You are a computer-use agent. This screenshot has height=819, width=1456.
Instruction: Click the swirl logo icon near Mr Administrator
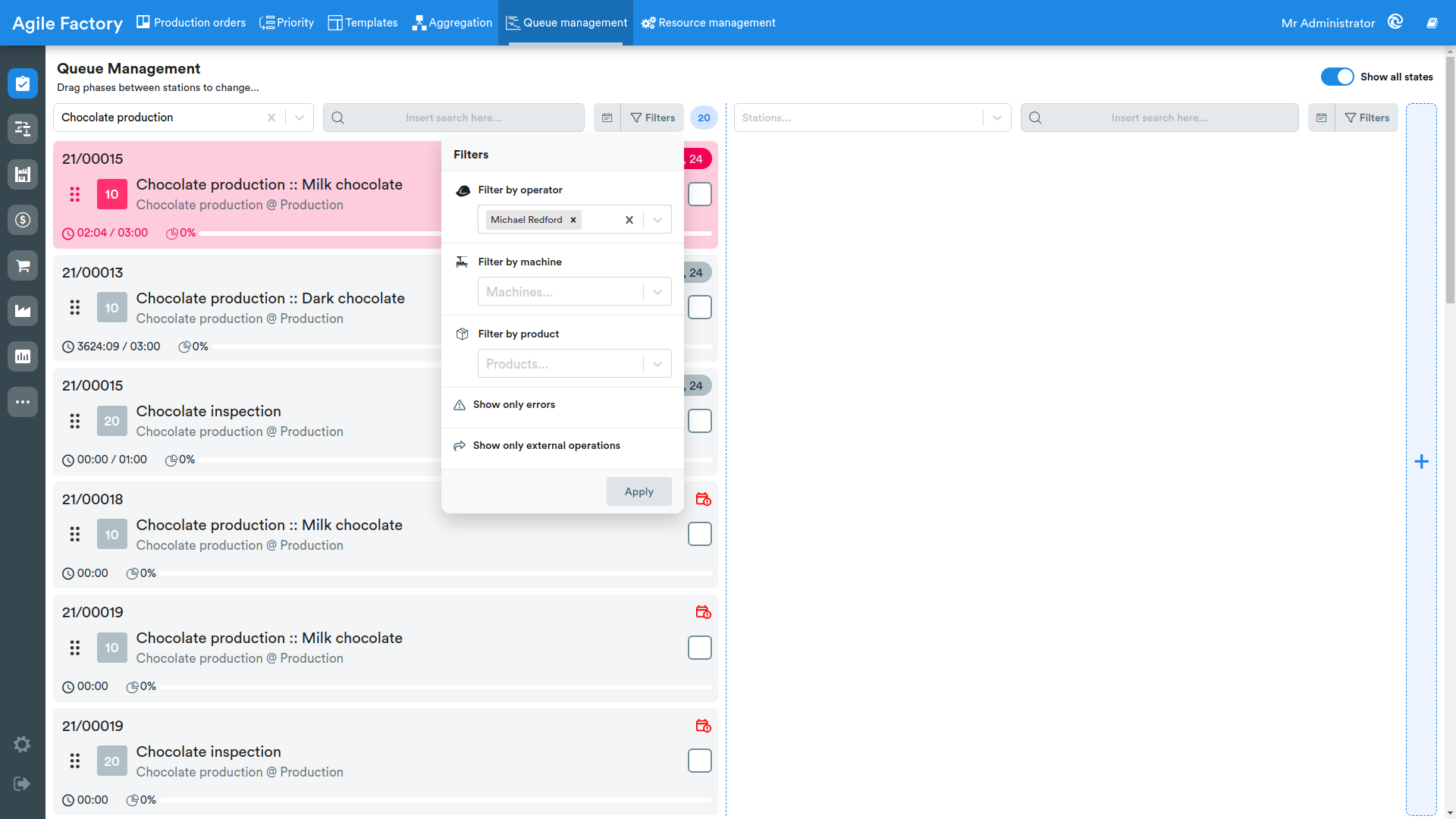click(x=1395, y=22)
